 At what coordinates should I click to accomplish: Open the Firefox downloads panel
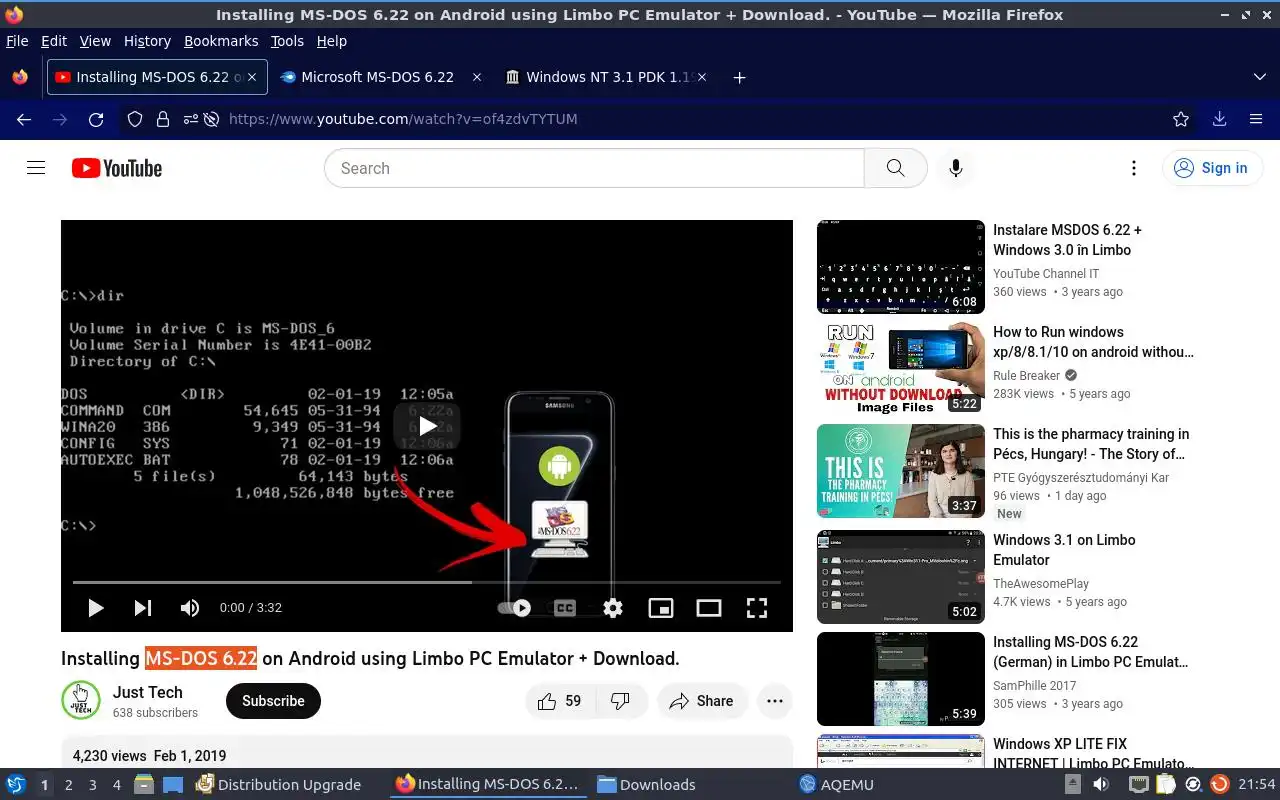click(x=1219, y=119)
